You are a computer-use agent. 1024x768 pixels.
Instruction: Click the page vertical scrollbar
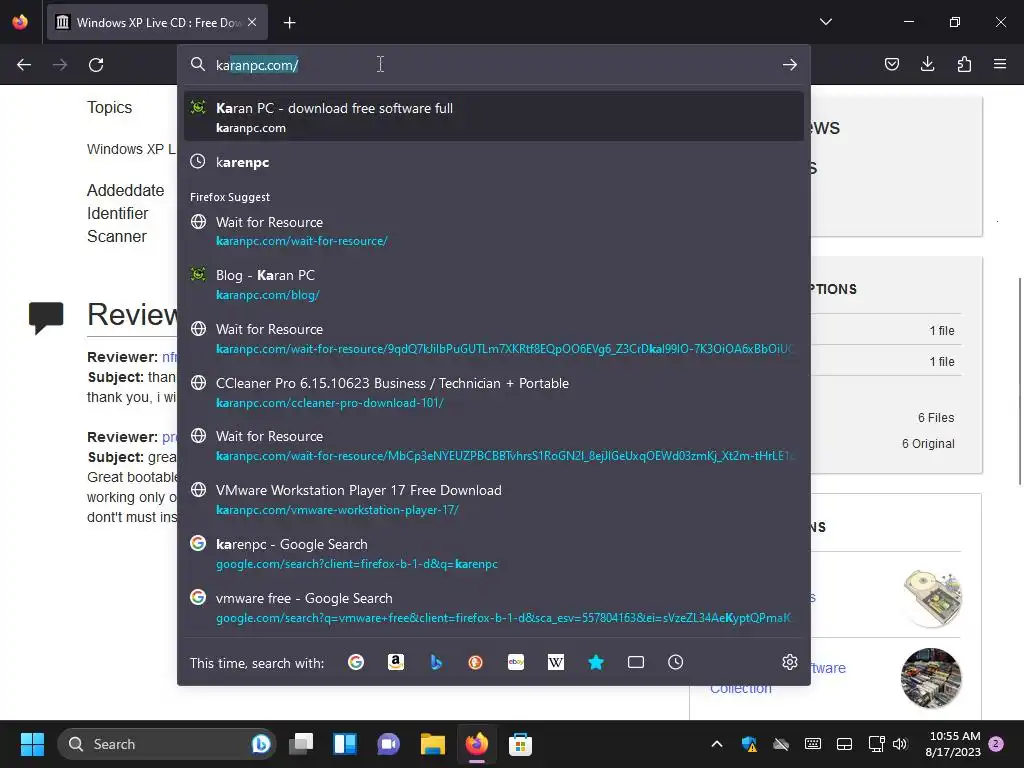1019,381
